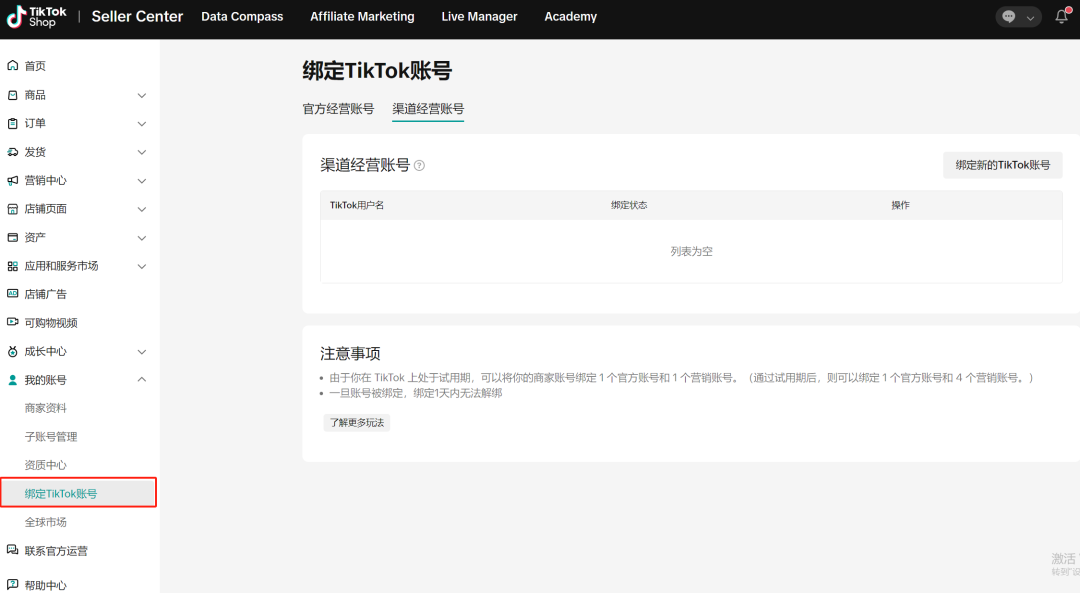Click the 首页 home icon

(13, 66)
